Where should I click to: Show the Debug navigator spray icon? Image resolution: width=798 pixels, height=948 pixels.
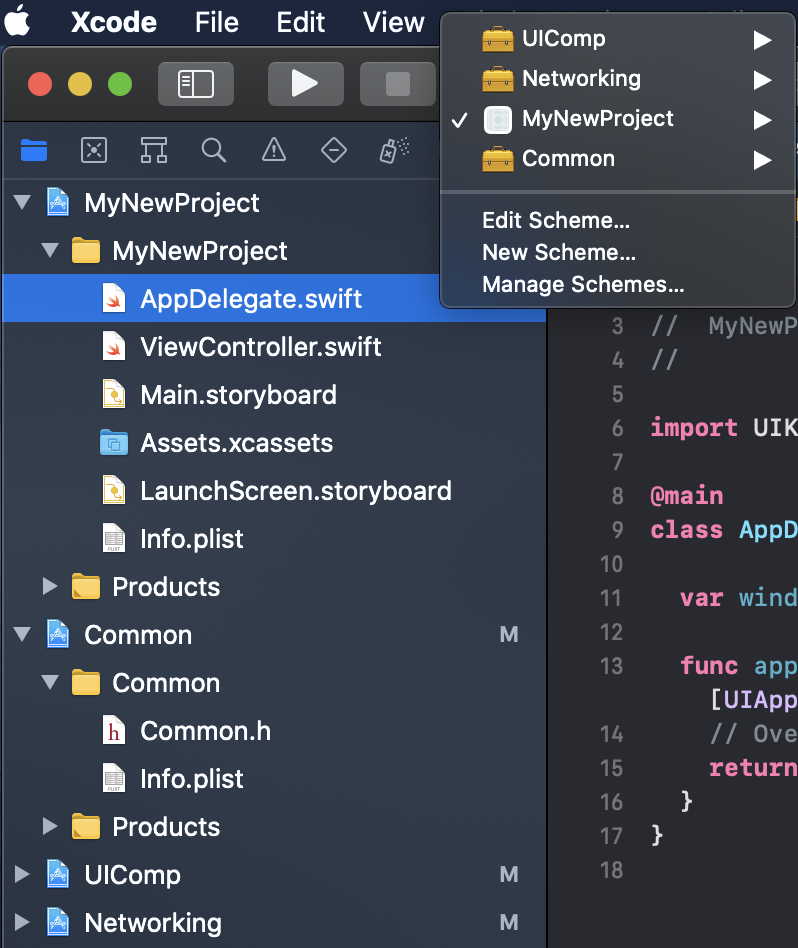click(x=394, y=150)
